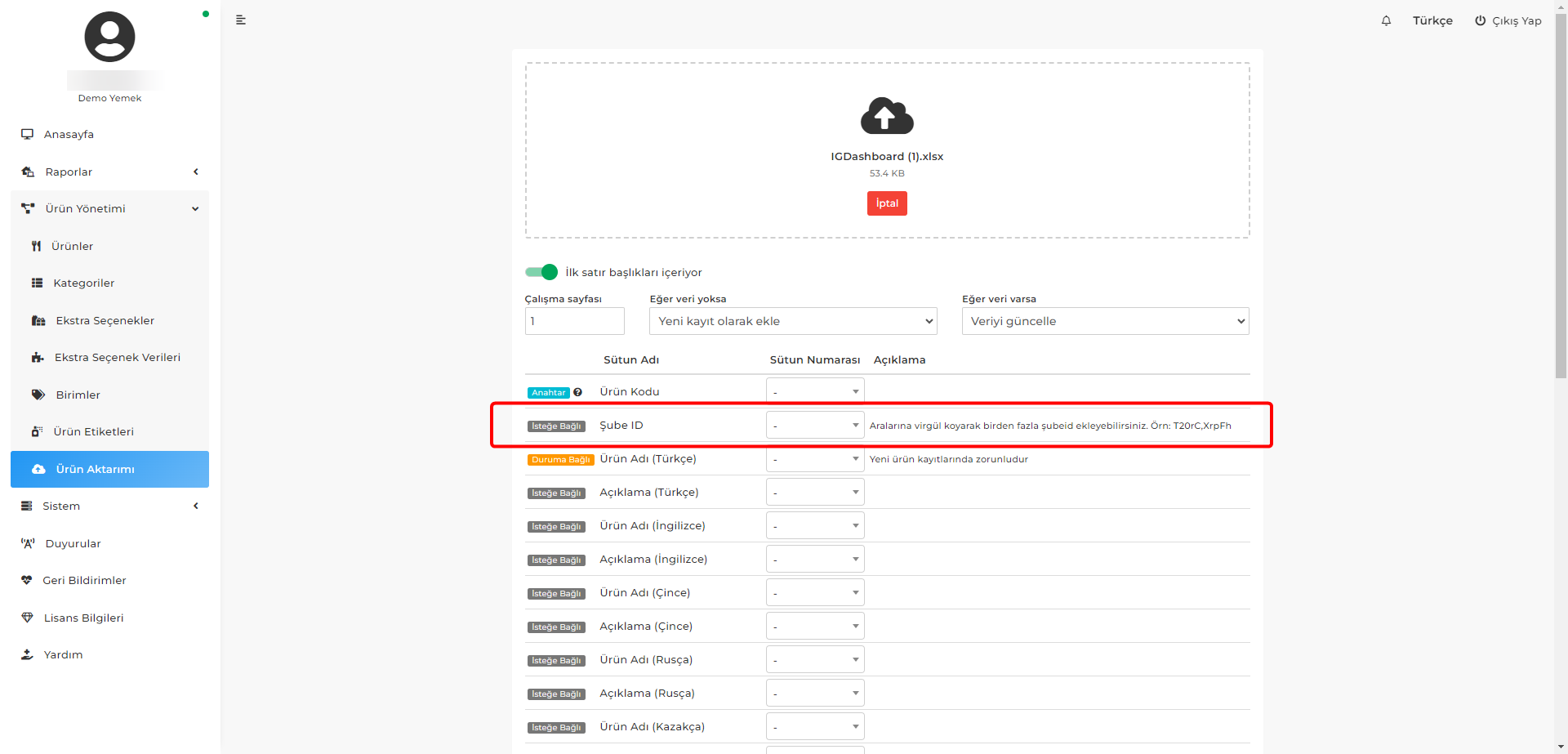Click the Anahtar badge on Ürün Kodu row
The width and height of the screenshot is (1568, 754).
548,392
